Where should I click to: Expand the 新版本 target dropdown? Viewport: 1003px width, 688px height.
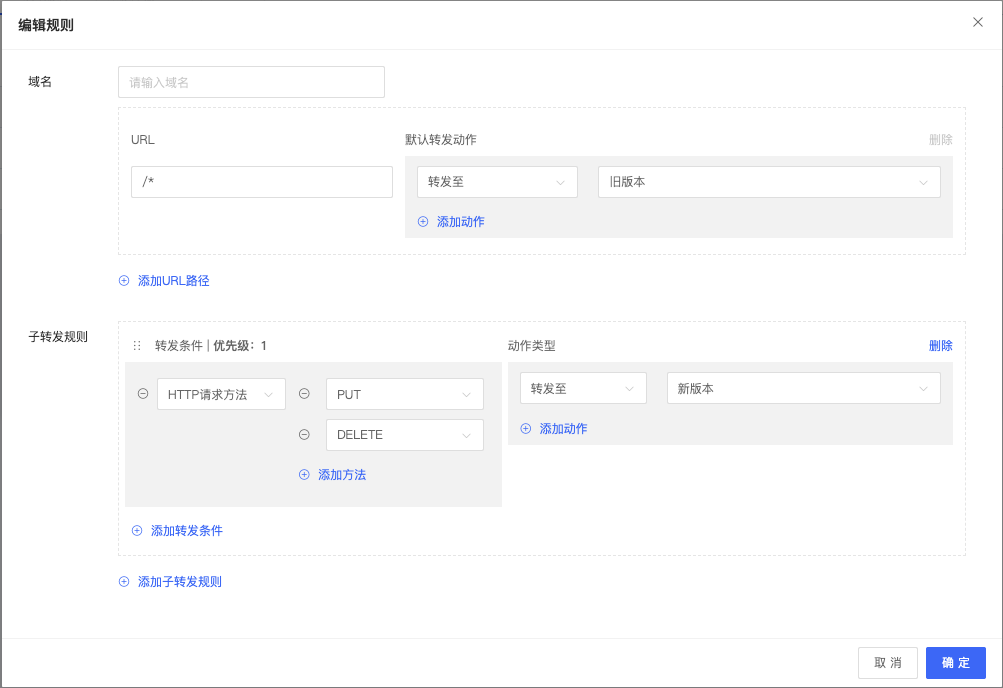803,388
